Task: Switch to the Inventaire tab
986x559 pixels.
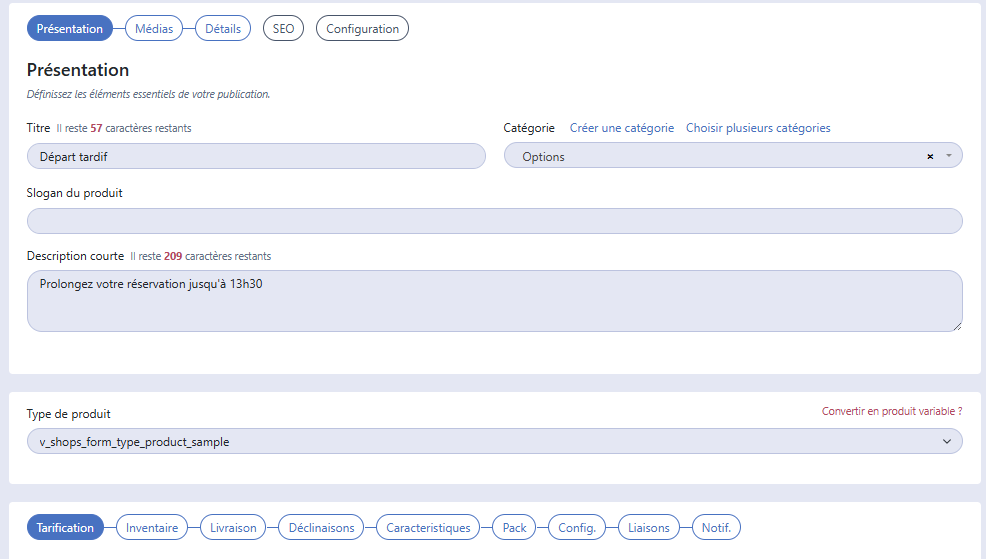Action: [152, 528]
